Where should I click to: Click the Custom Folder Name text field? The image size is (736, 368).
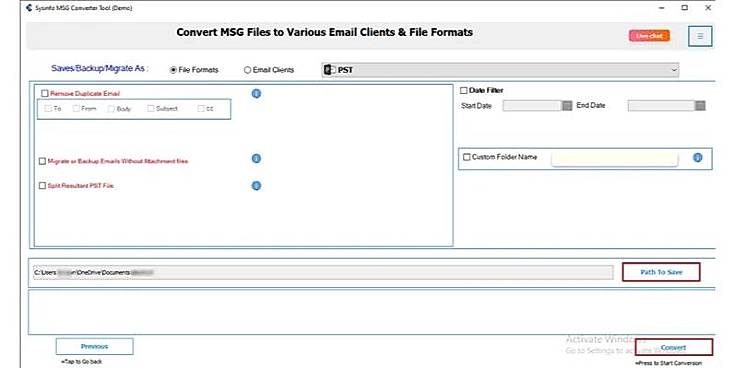click(x=614, y=159)
